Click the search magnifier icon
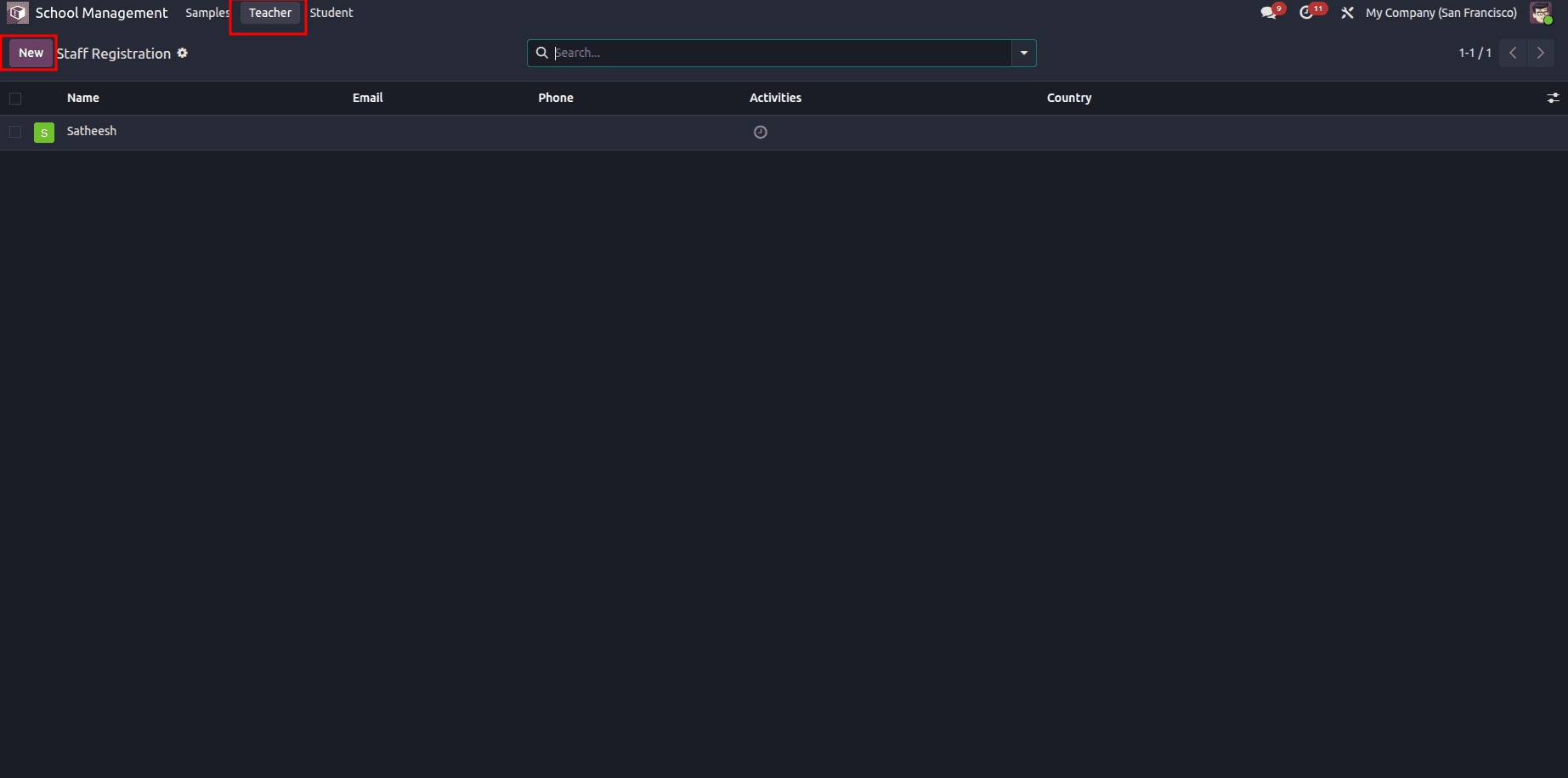This screenshot has width=1568, height=778. (x=542, y=53)
